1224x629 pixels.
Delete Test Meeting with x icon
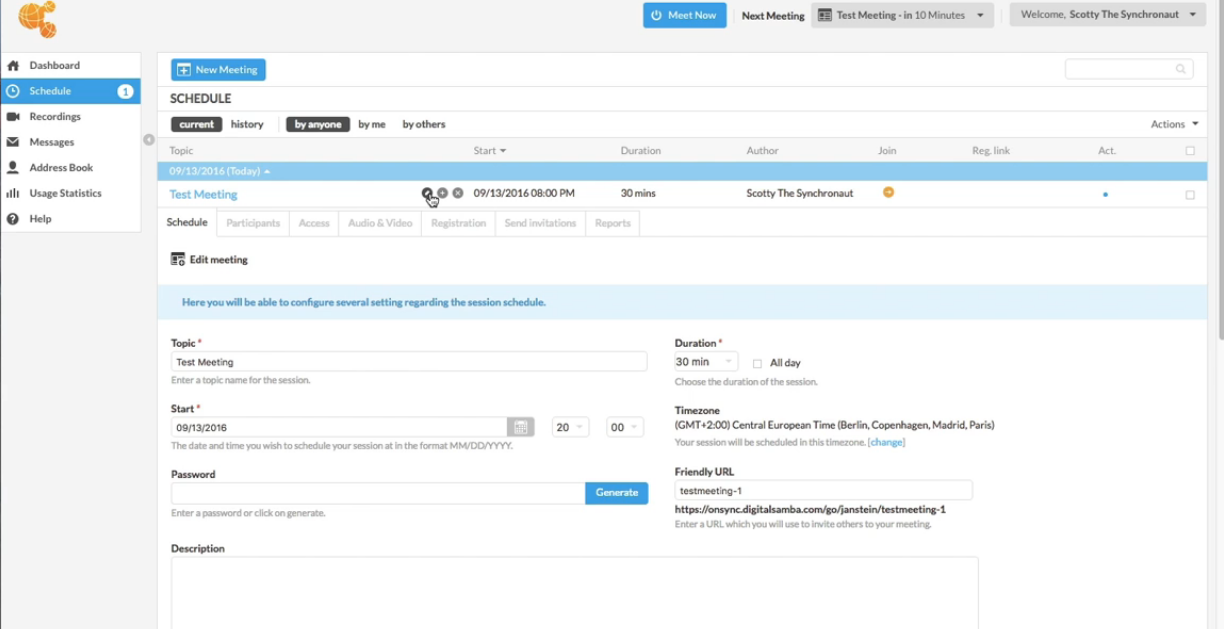[x=458, y=193]
